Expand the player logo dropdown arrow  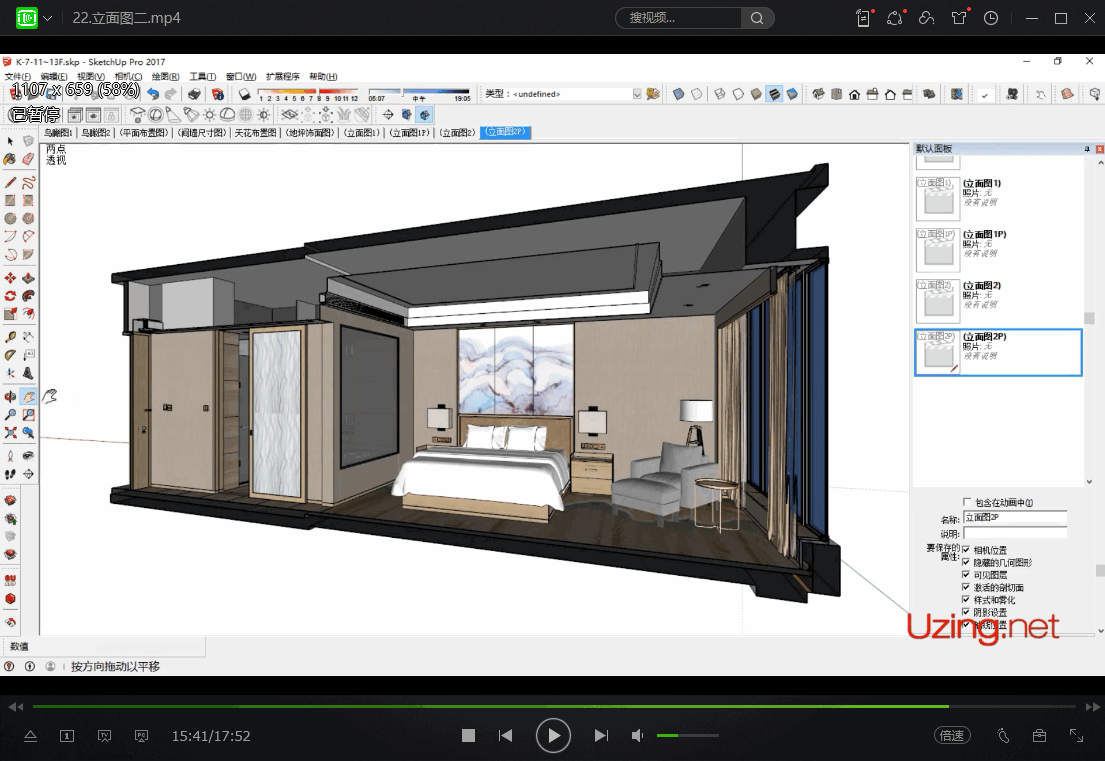click(47, 18)
